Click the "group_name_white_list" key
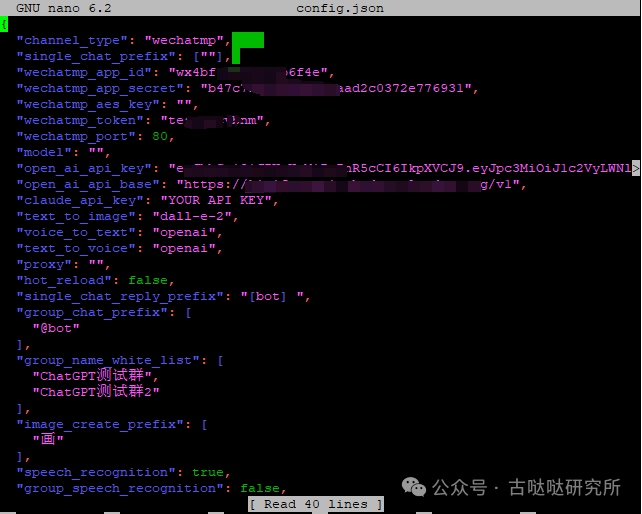 [x=108, y=360]
